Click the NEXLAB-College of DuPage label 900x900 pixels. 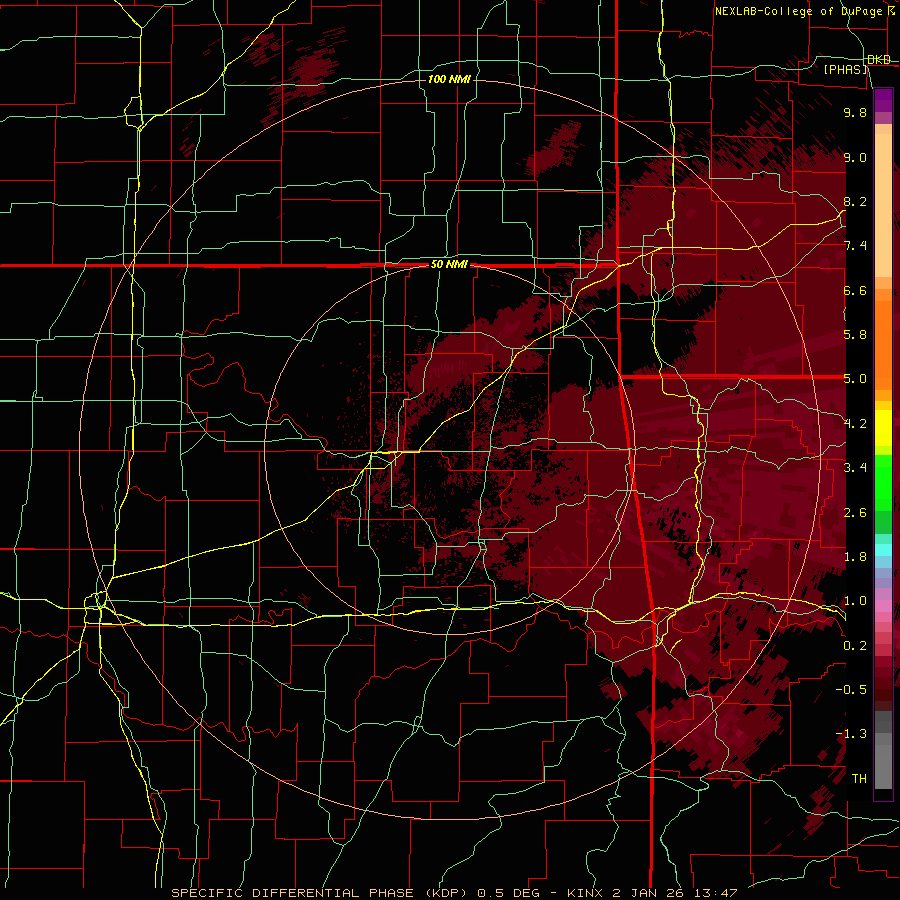798,11
